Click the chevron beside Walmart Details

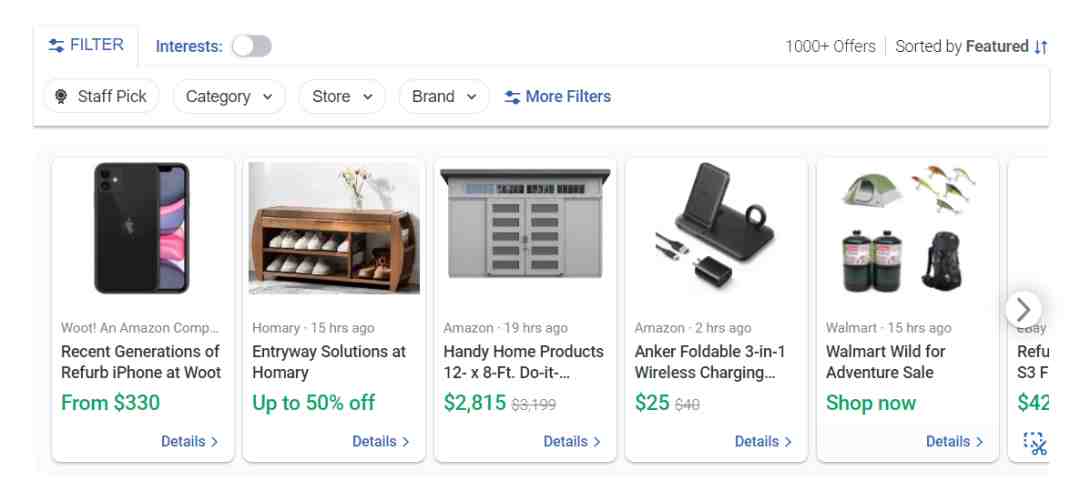[979, 442]
